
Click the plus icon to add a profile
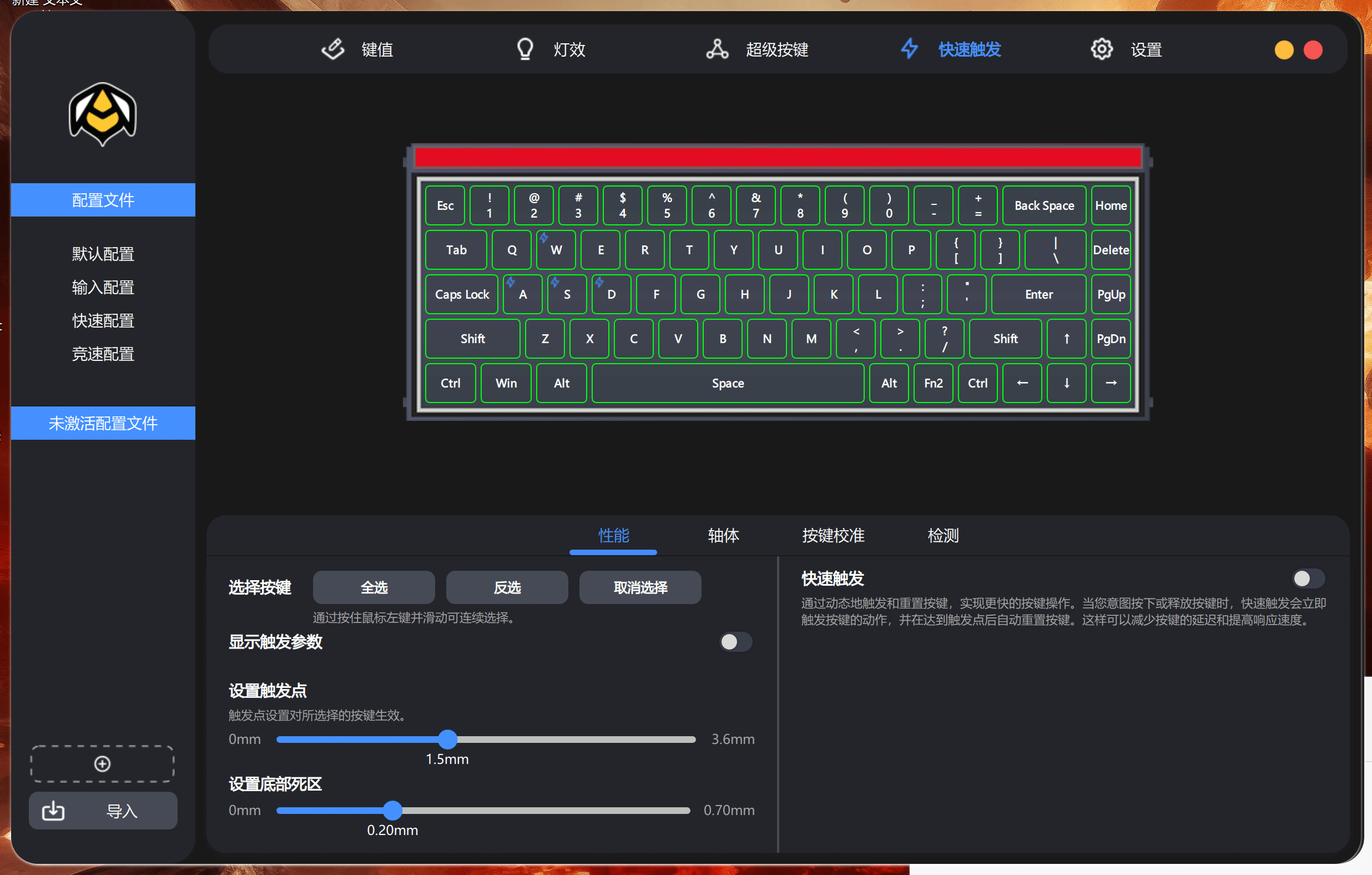[103, 763]
